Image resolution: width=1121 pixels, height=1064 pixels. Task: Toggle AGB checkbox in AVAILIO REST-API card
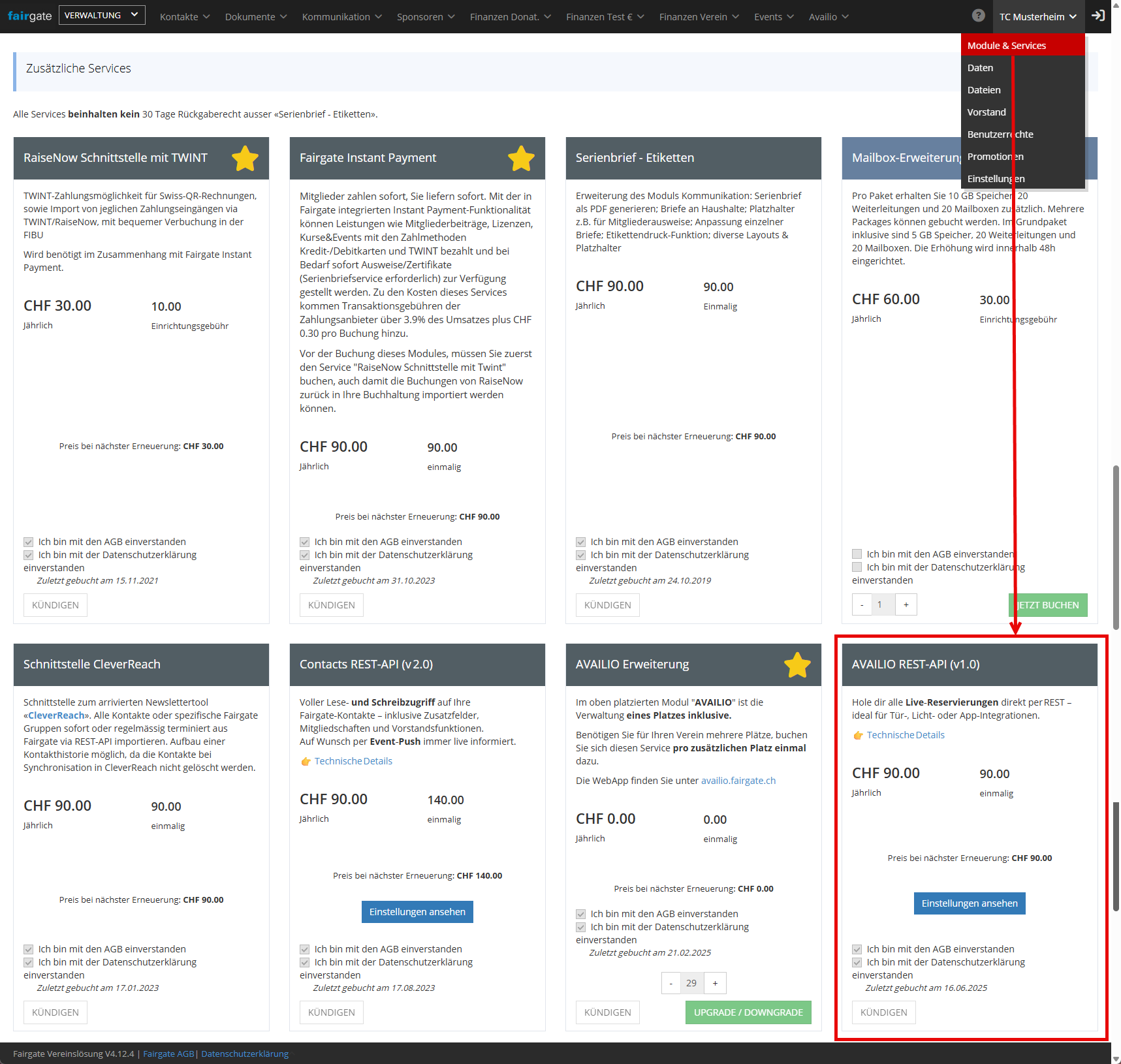tap(857, 949)
